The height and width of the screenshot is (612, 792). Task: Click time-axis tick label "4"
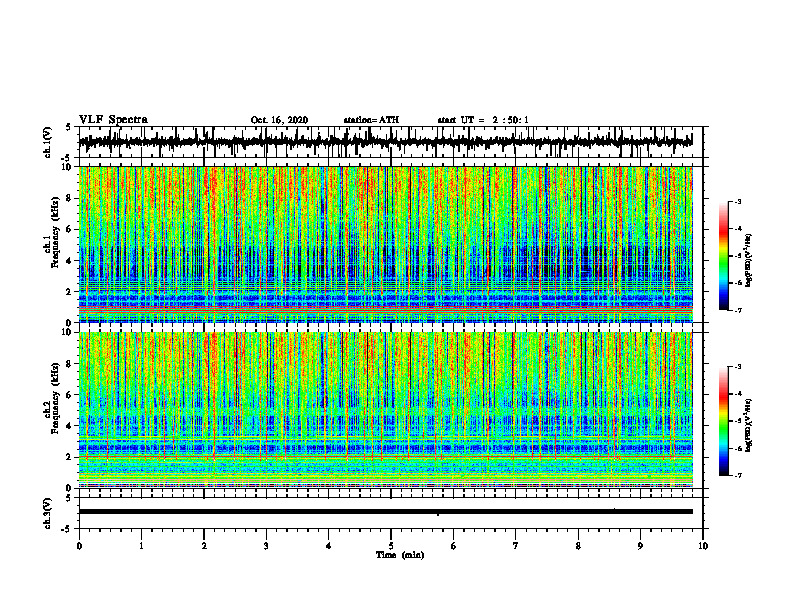point(329,546)
